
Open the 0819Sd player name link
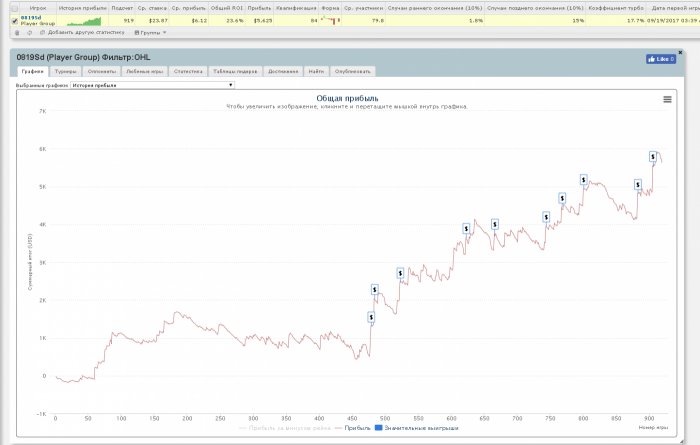[30, 16]
